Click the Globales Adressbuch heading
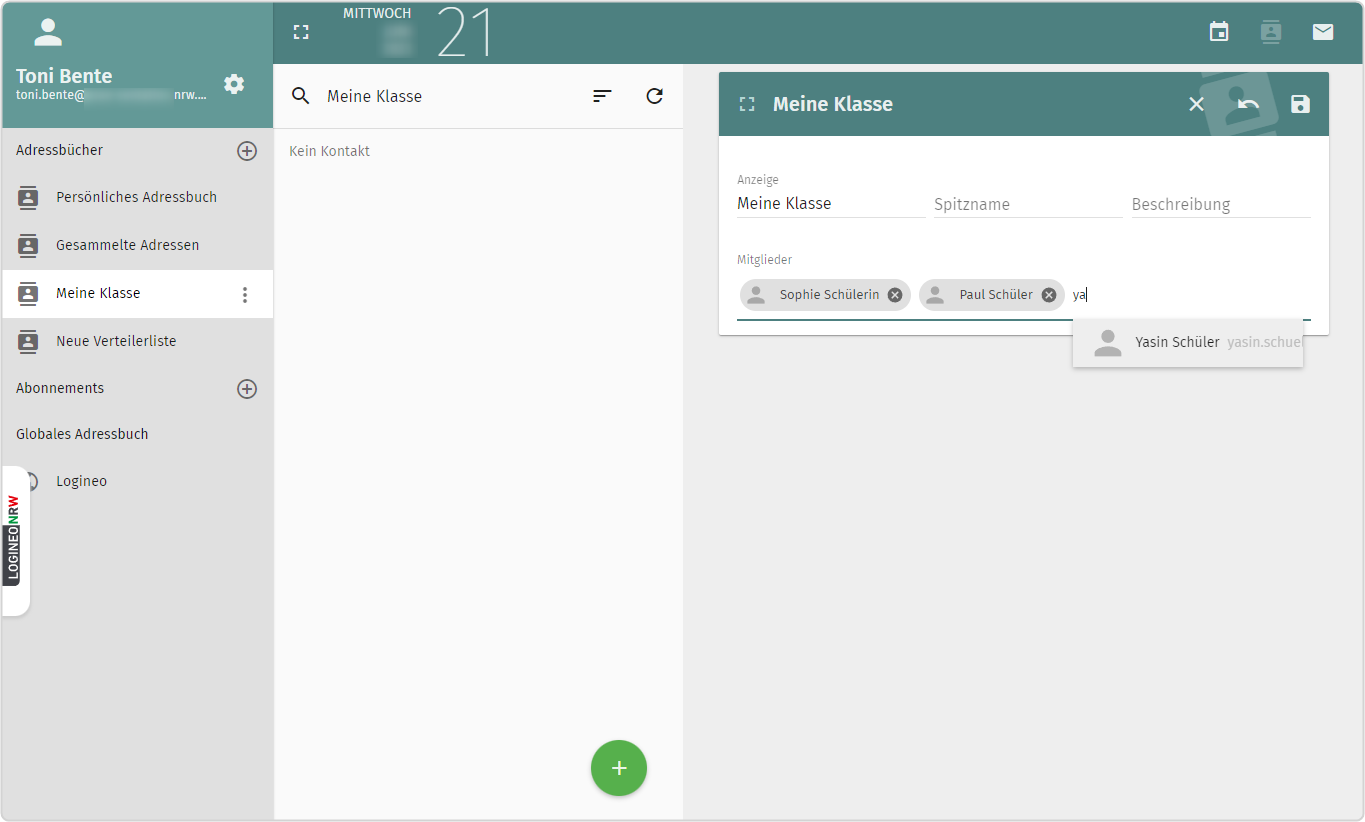 (82, 434)
